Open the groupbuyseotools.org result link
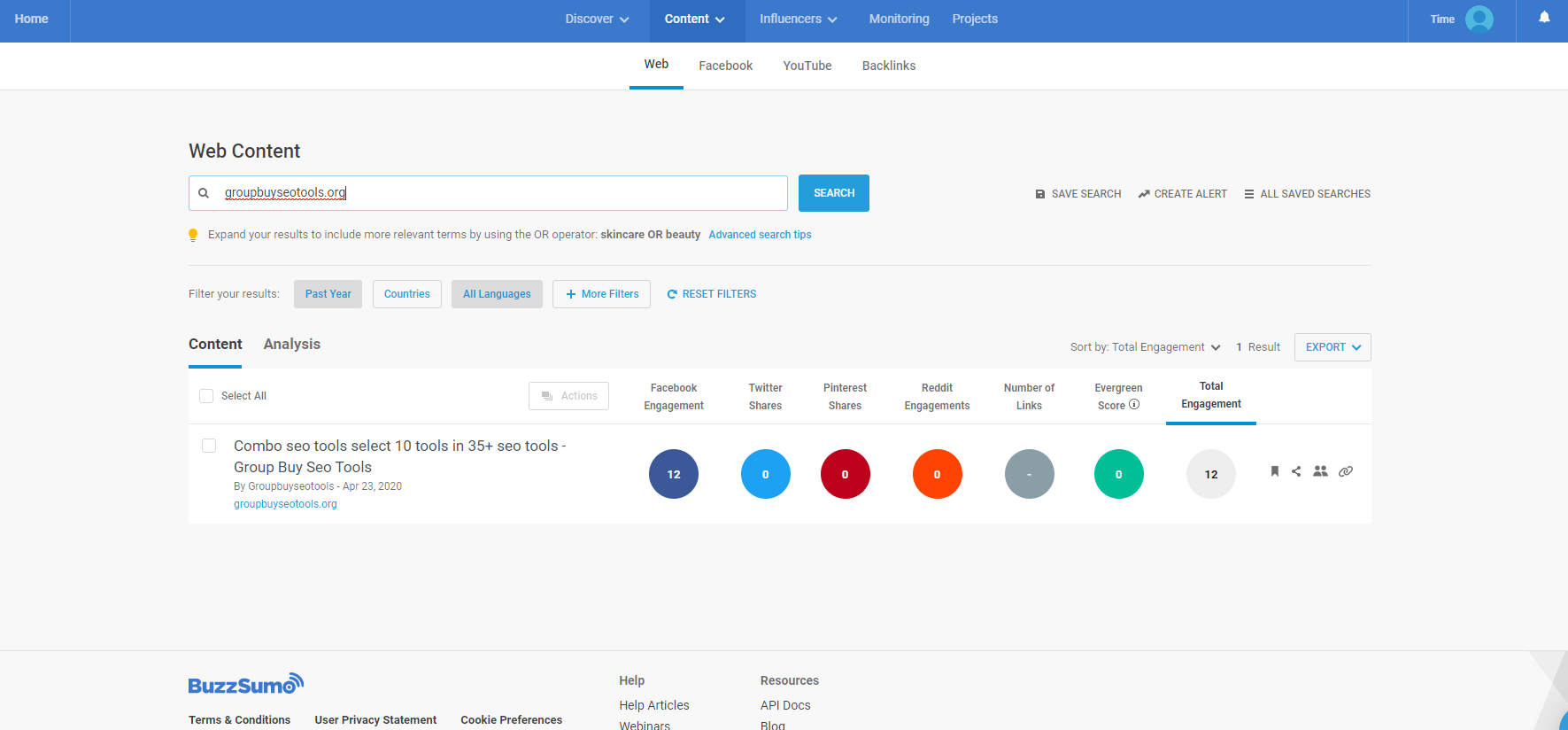 tap(285, 504)
